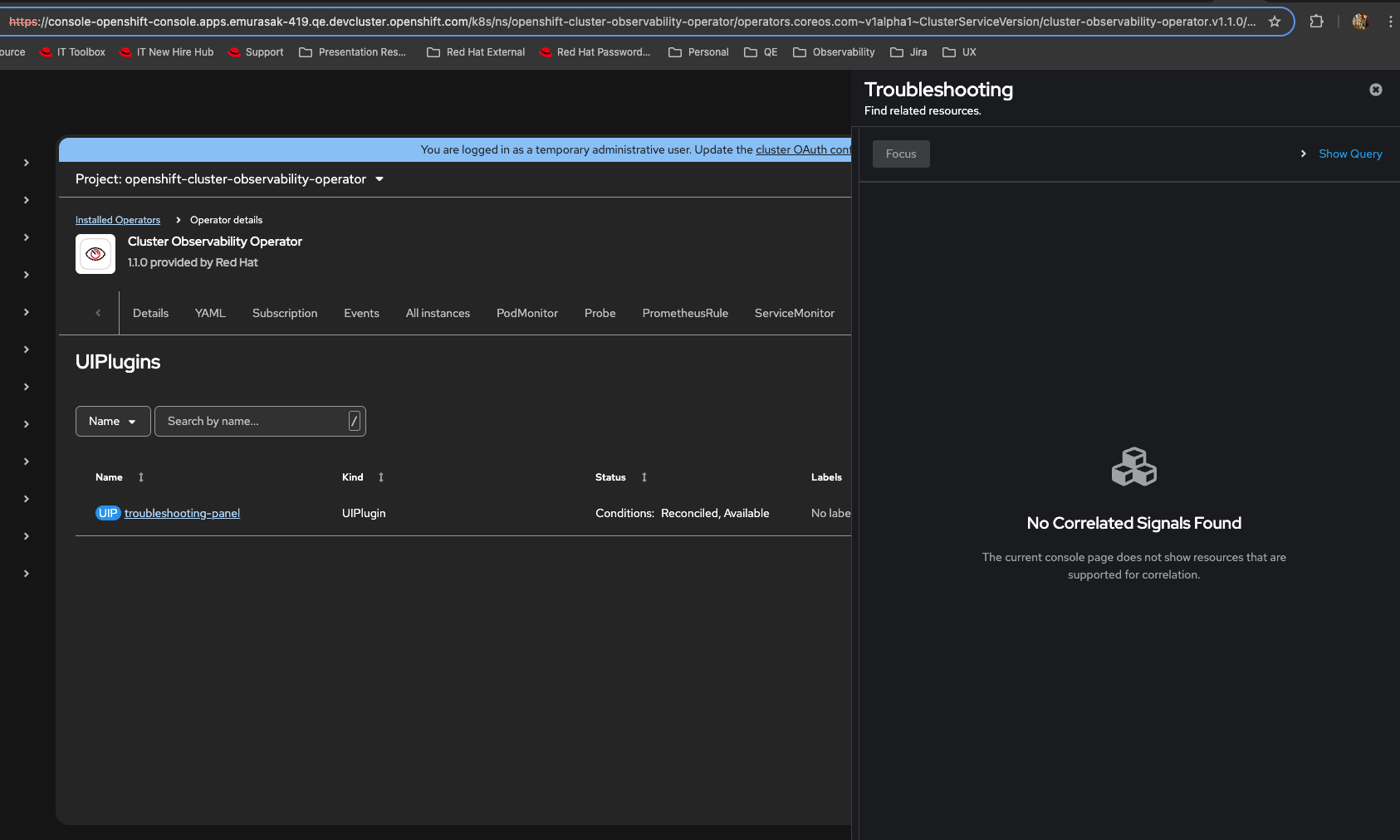1400x840 pixels.
Task: Open the Name filter dropdown
Action: point(113,421)
